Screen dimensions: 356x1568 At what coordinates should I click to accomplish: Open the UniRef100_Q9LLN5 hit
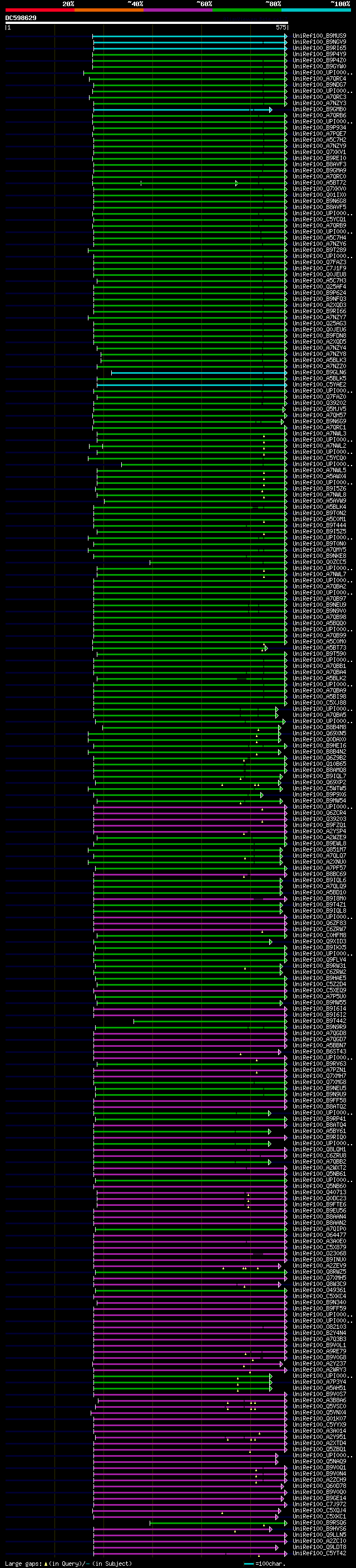319,1535
